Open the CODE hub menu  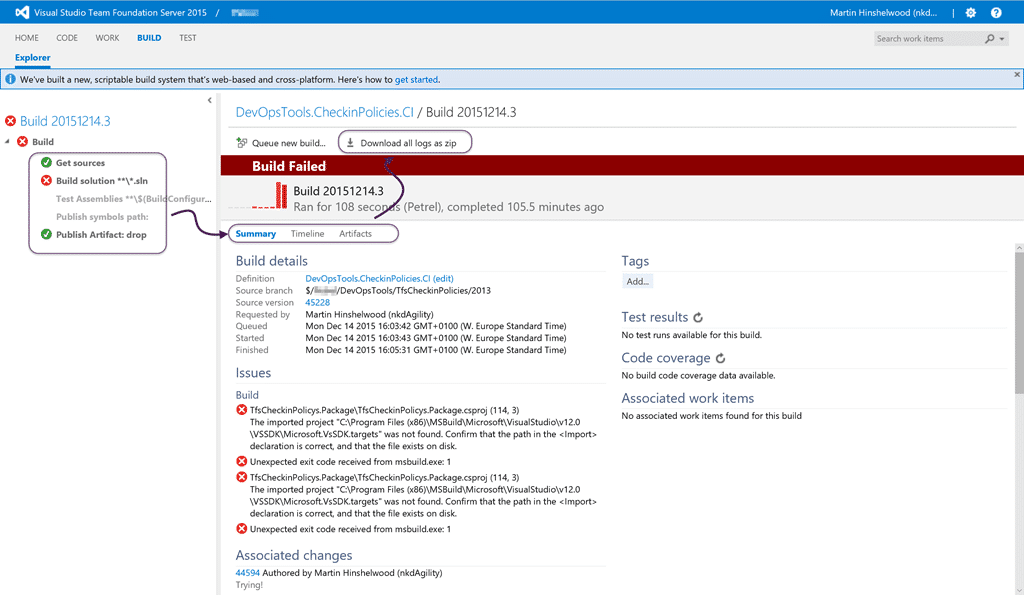coord(67,38)
